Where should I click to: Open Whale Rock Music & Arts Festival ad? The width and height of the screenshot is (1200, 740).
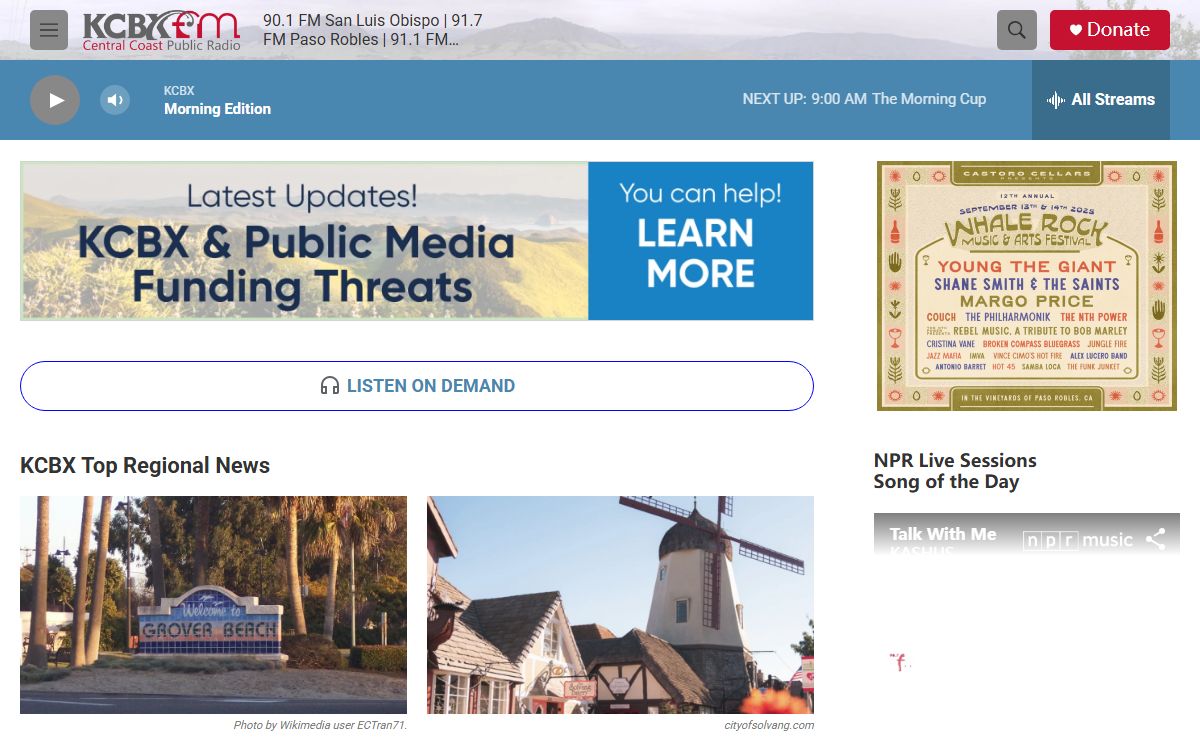(1027, 286)
